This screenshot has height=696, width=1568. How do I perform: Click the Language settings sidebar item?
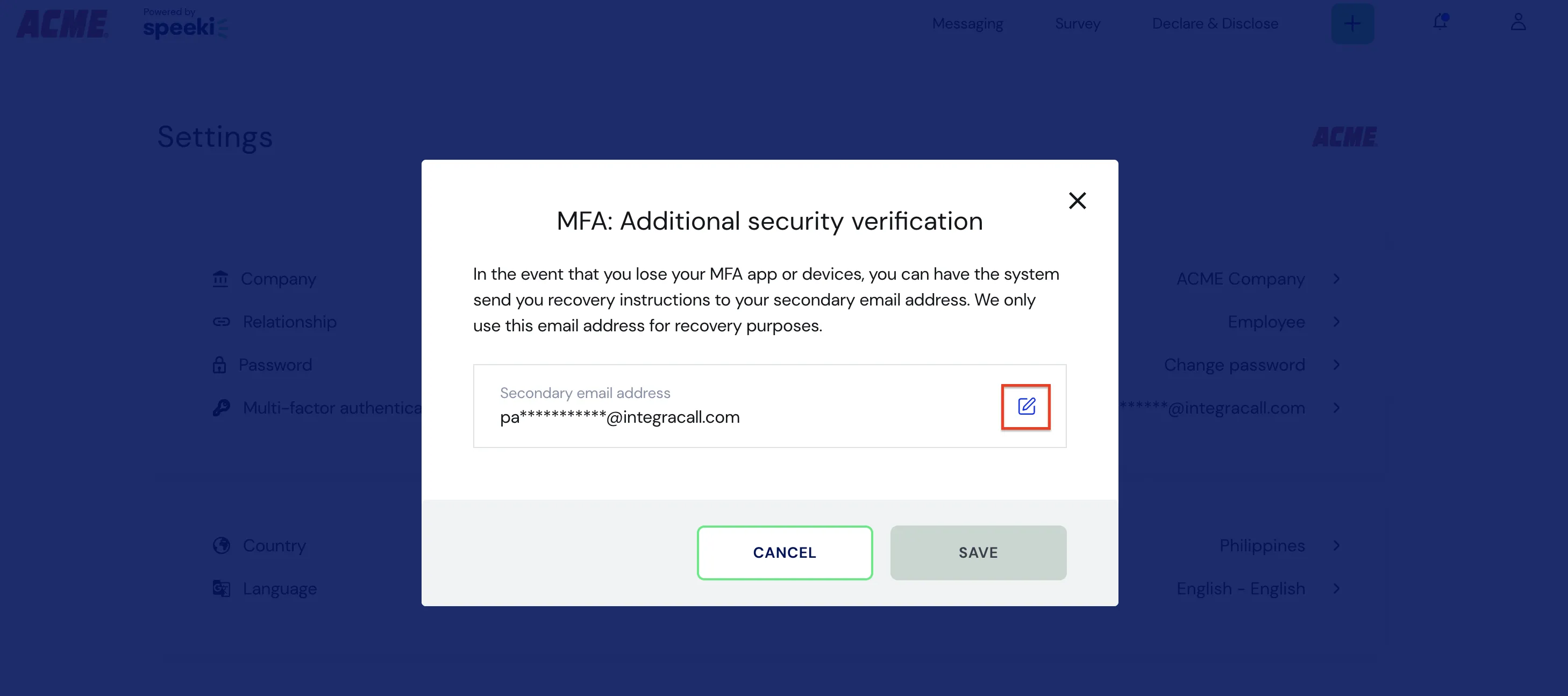(280, 588)
